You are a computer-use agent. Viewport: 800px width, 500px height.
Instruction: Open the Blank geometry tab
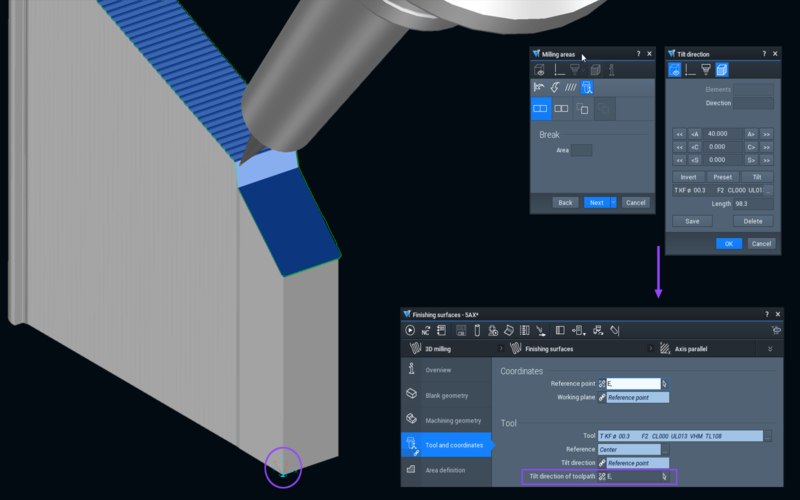pos(446,395)
